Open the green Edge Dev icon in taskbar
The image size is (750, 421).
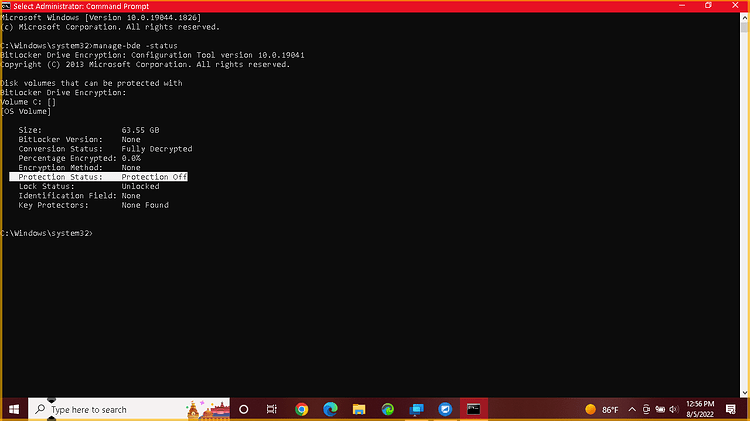point(387,410)
